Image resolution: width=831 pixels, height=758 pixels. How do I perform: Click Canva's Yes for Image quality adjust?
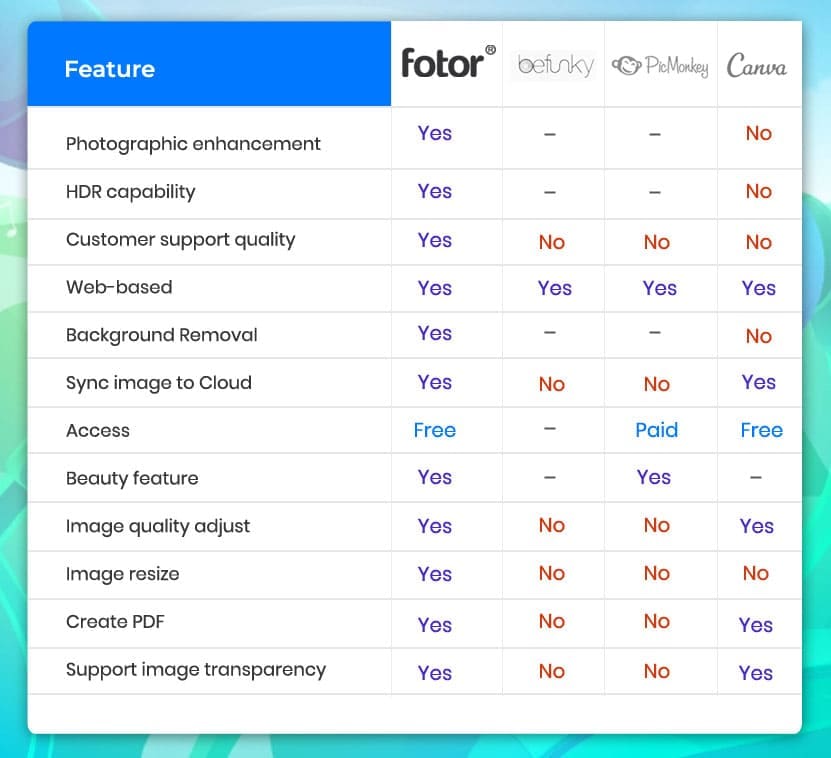point(757,527)
